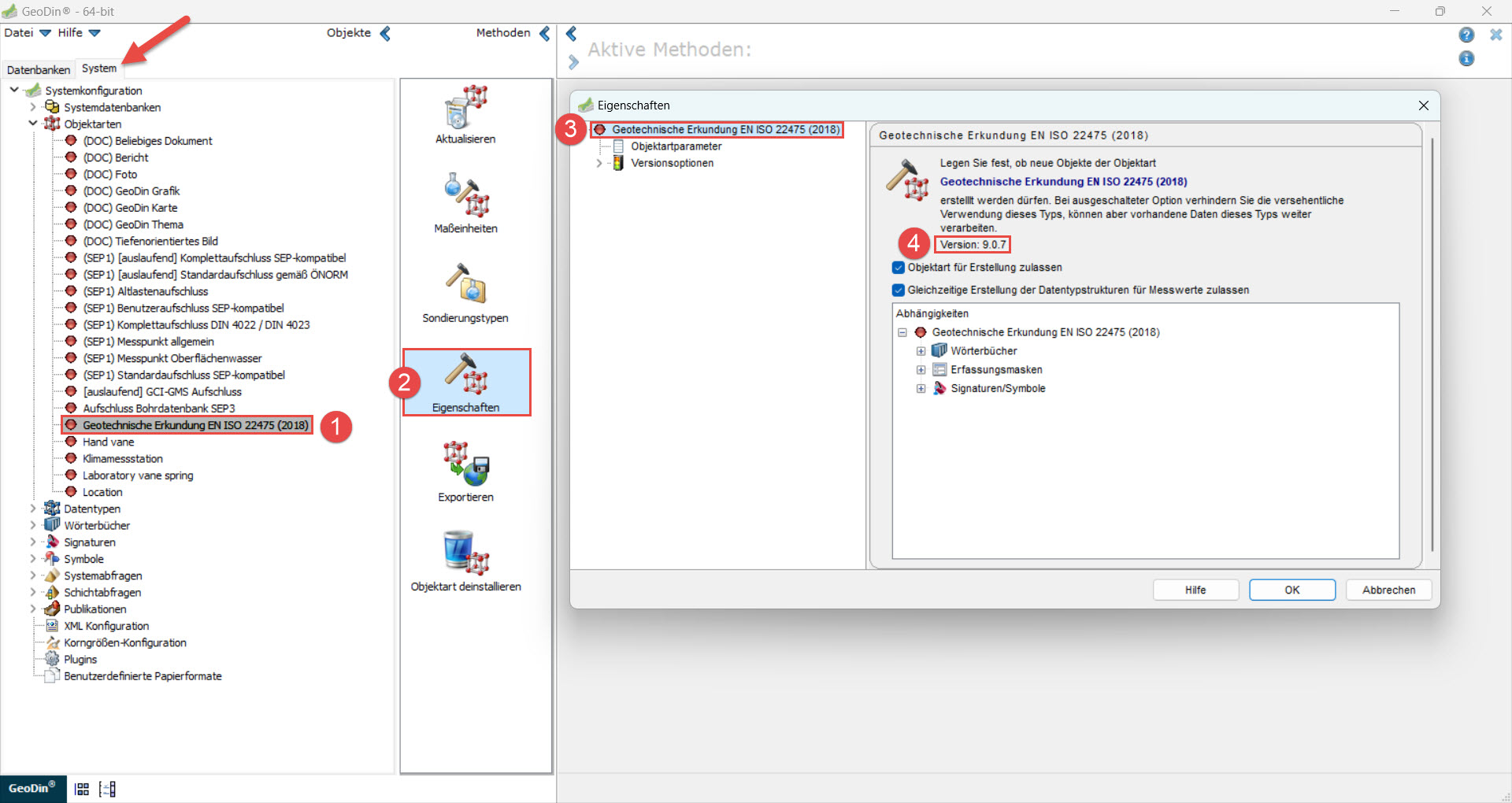Viewport: 1512px width, 803px height.
Task: Select the Korngrößen-Konfiguration icon
Action: [52, 642]
